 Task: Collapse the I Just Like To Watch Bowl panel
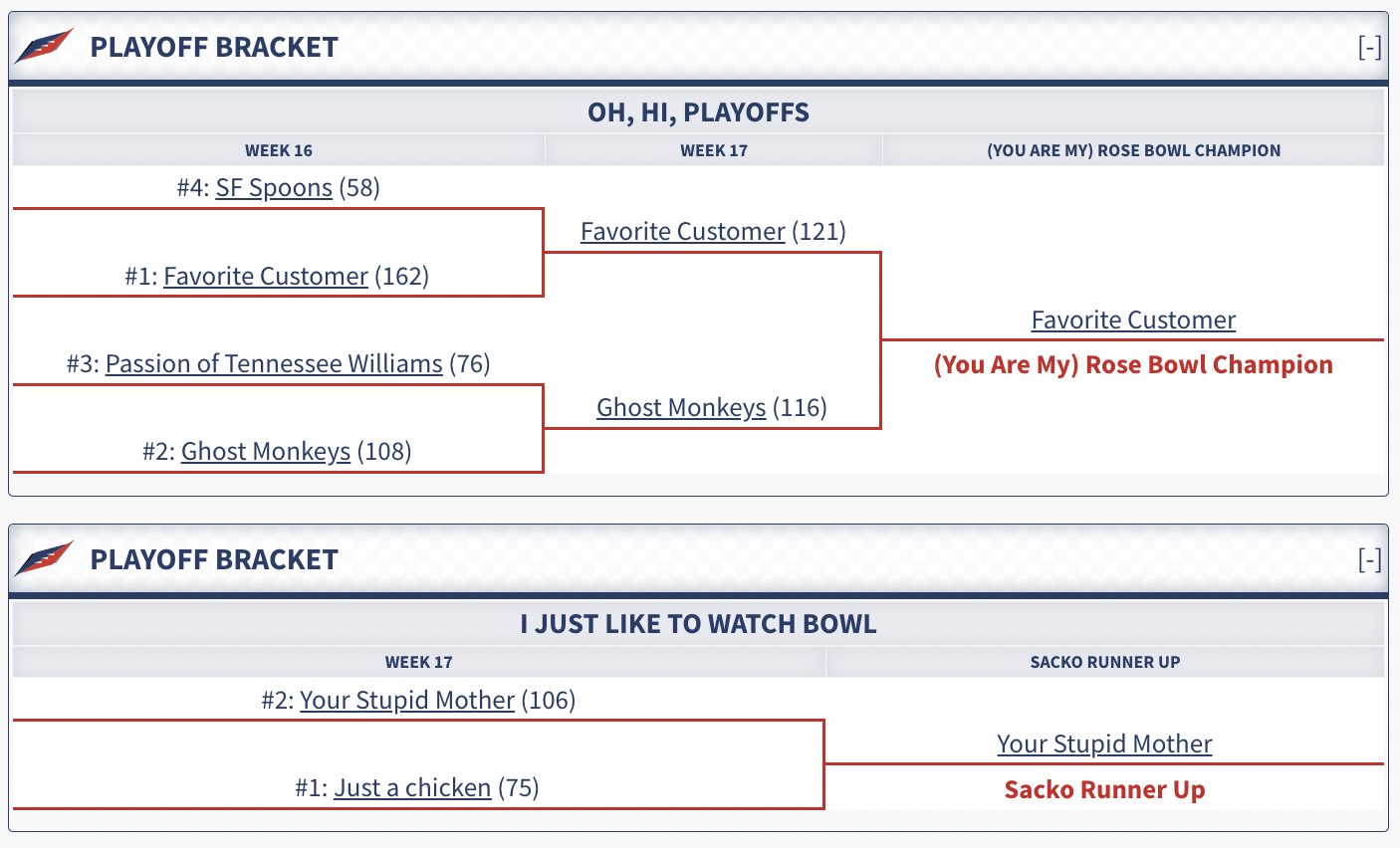coord(1370,559)
